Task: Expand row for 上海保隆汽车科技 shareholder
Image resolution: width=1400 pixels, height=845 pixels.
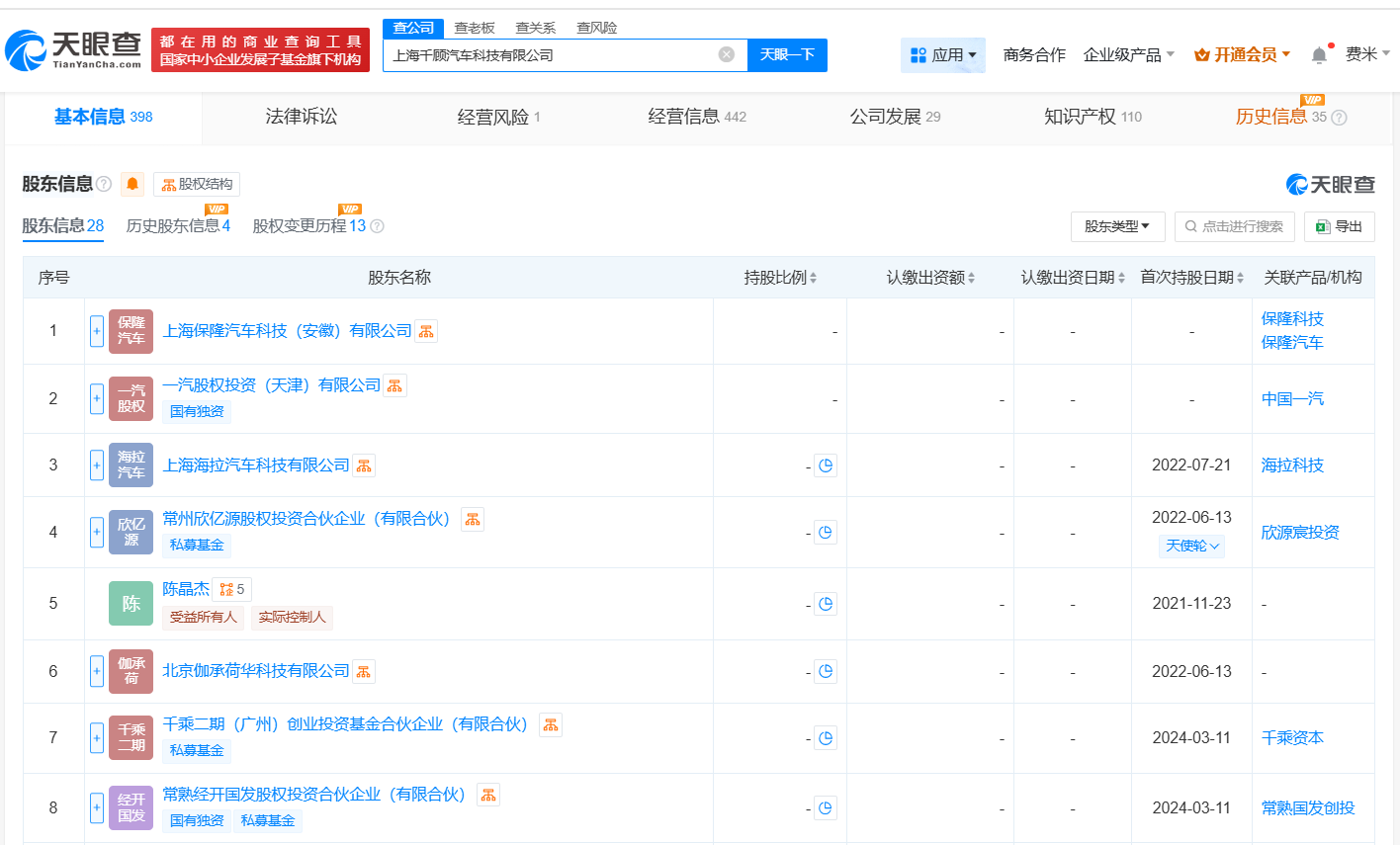Action: [97, 331]
